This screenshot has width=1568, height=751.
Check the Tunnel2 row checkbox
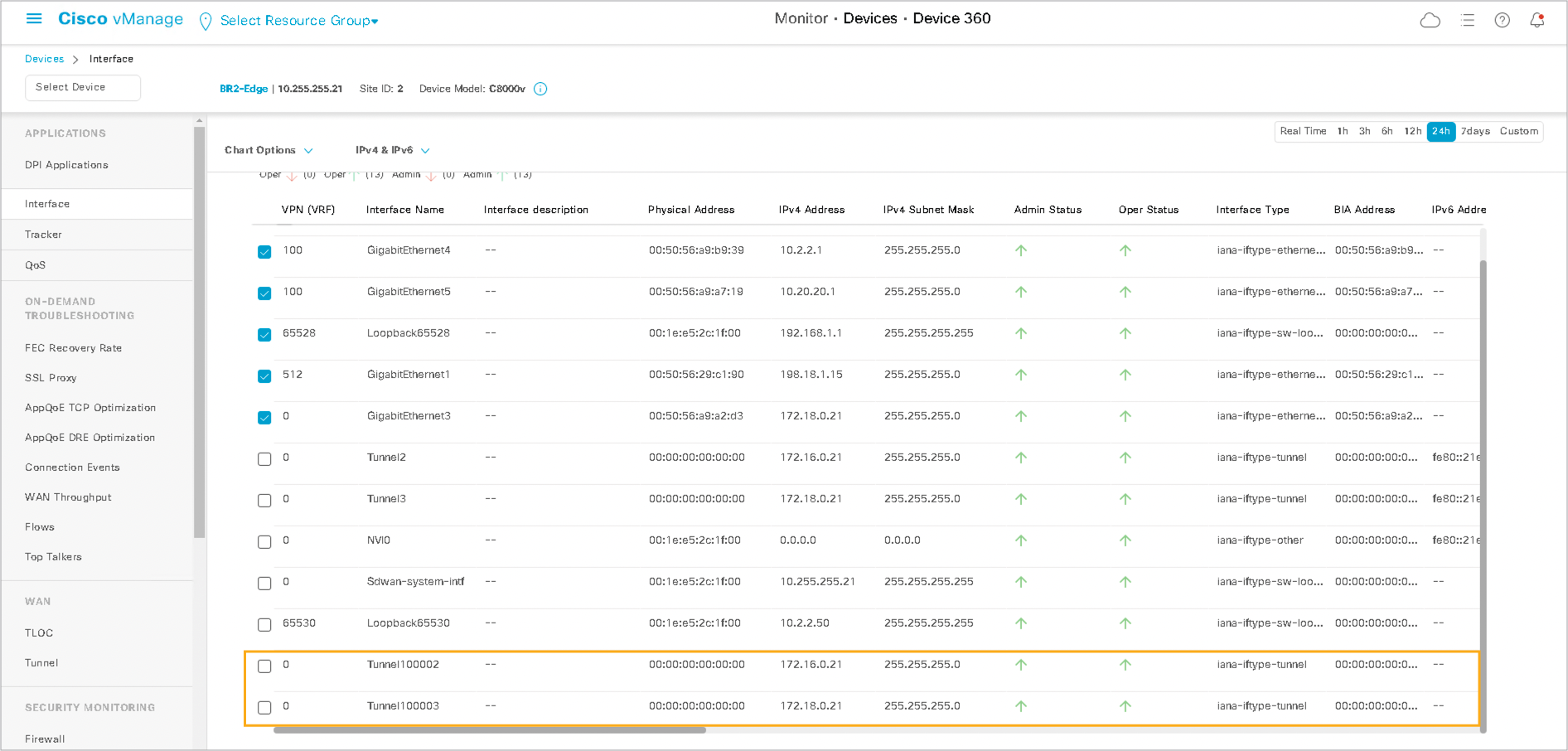(x=264, y=459)
